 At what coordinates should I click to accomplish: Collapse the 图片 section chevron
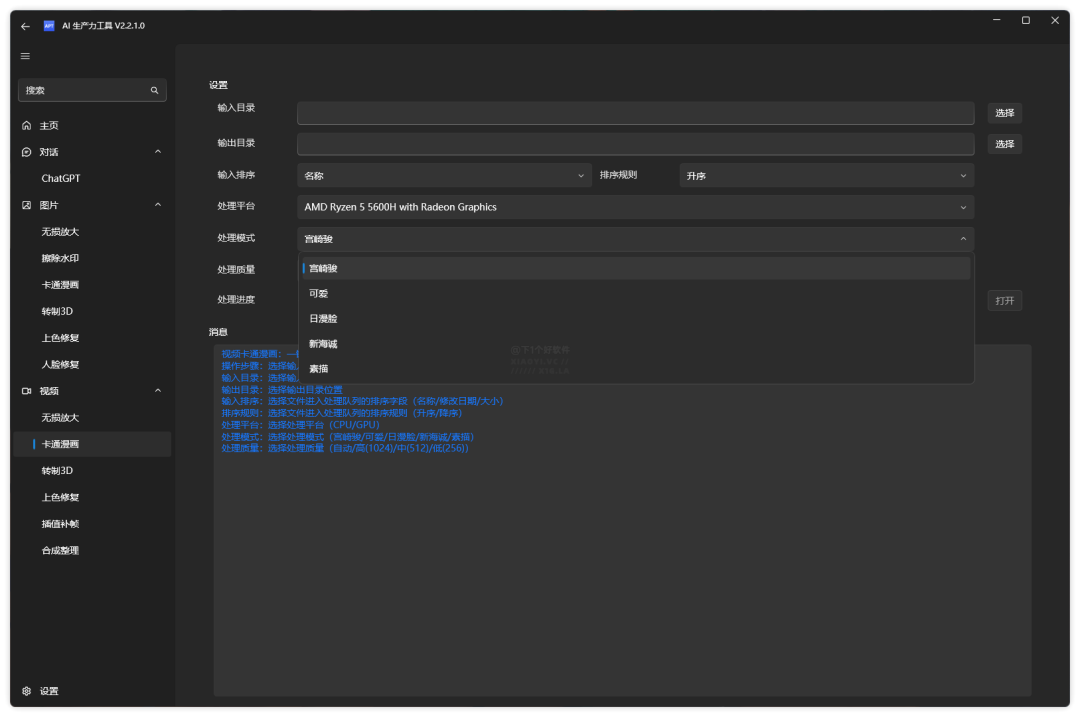[x=158, y=205]
